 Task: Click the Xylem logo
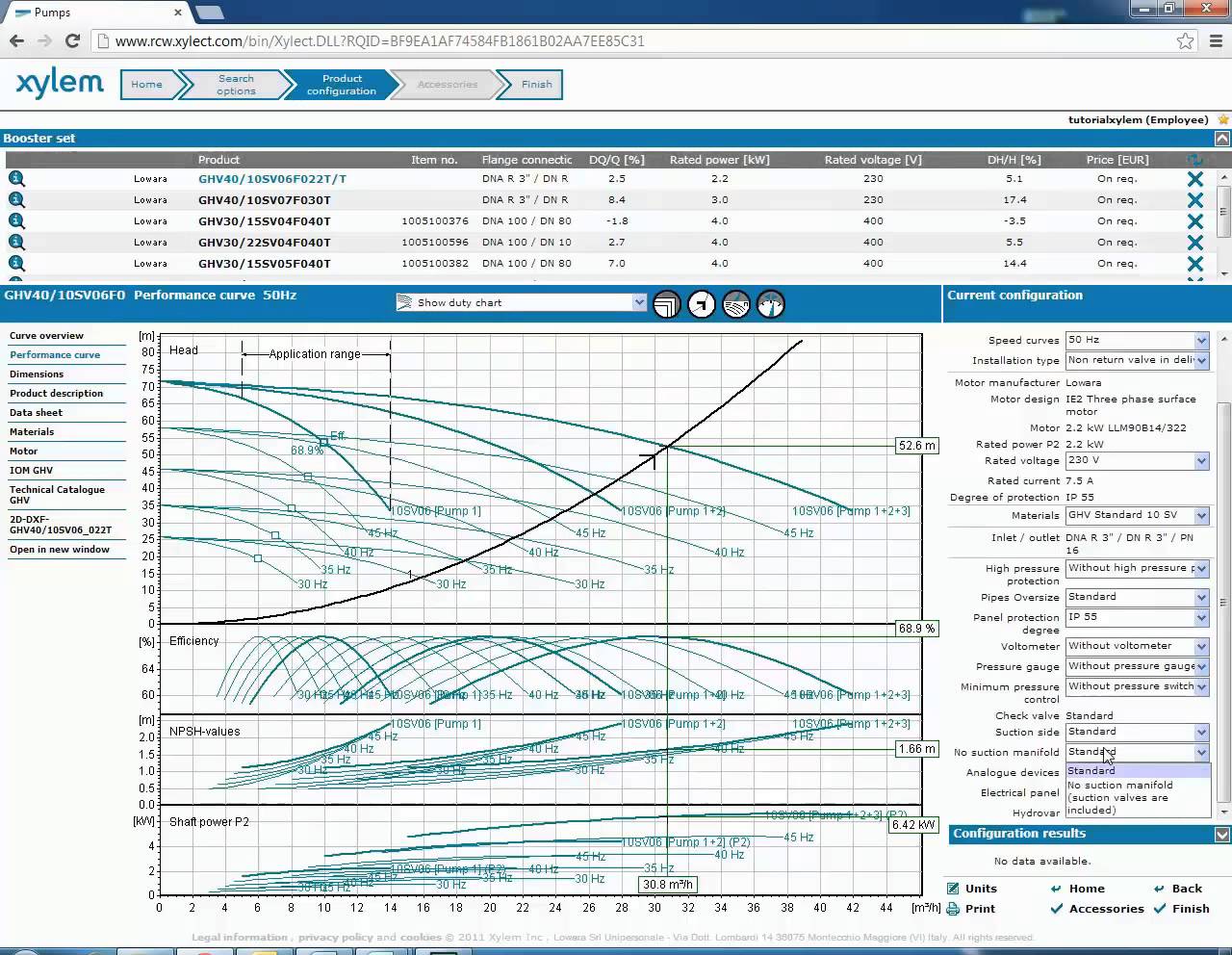tap(60, 84)
